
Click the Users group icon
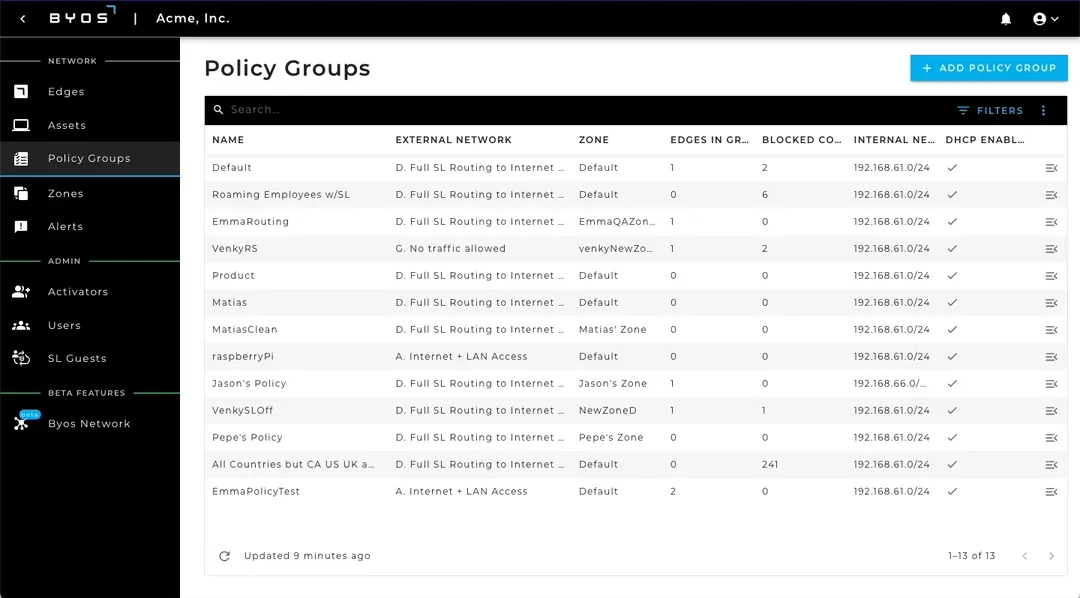[21, 325]
